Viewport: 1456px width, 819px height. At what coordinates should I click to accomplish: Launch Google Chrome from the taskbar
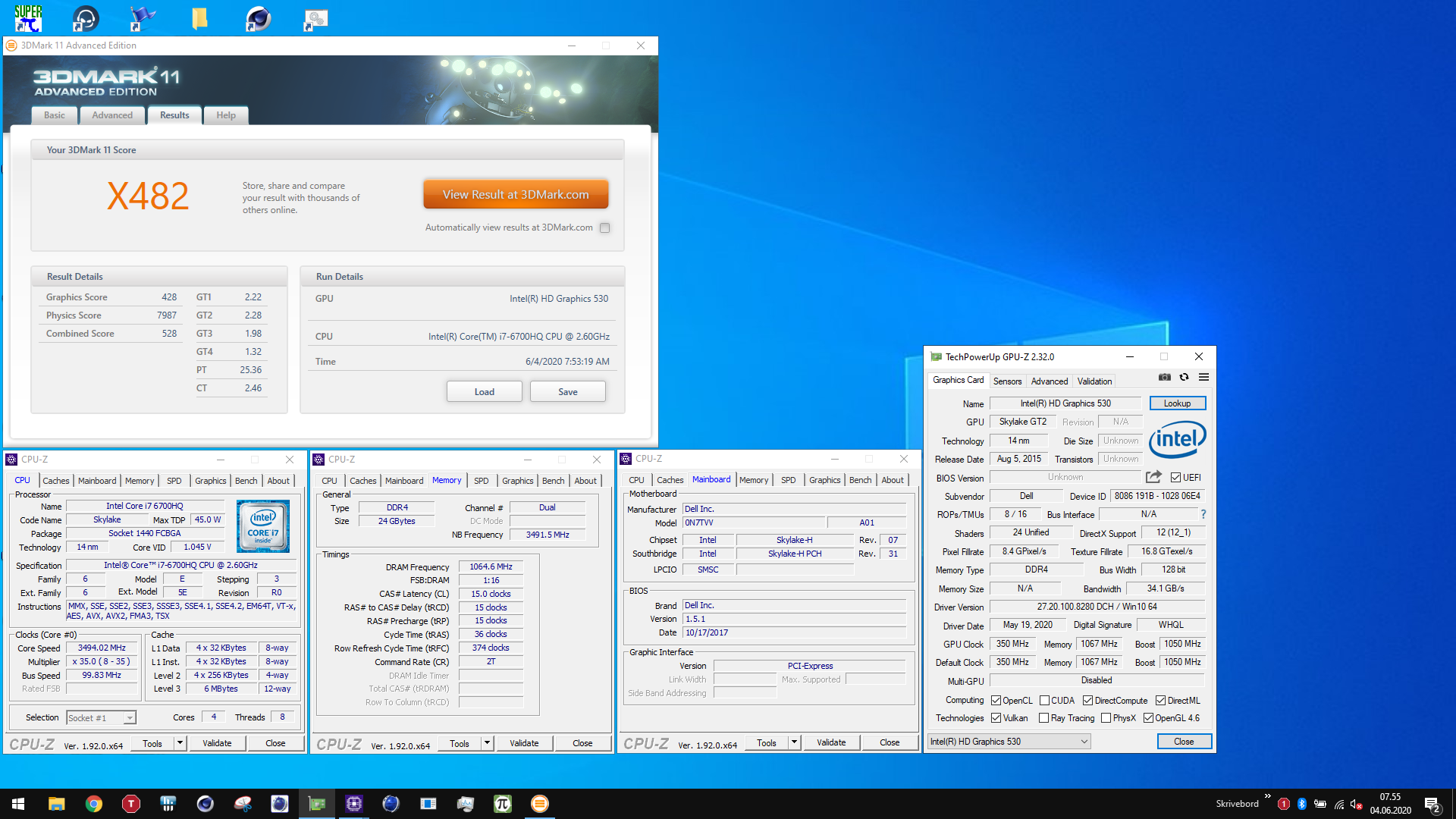[x=93, y=804]
